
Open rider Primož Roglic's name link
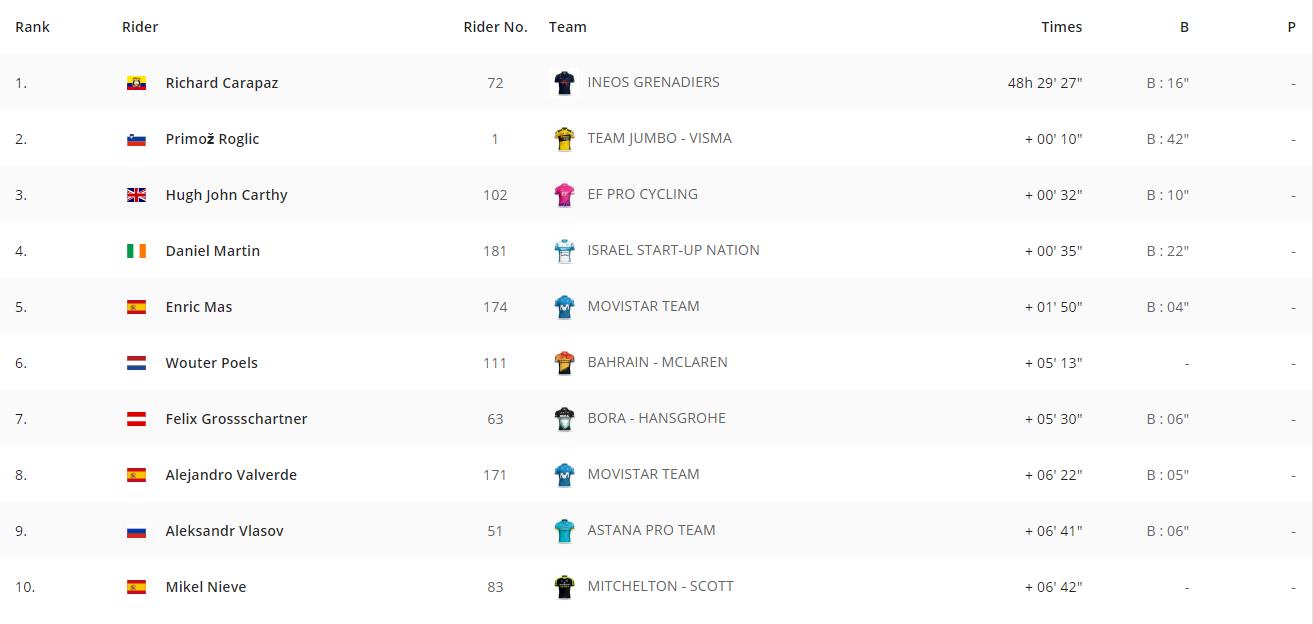(212, 139)
